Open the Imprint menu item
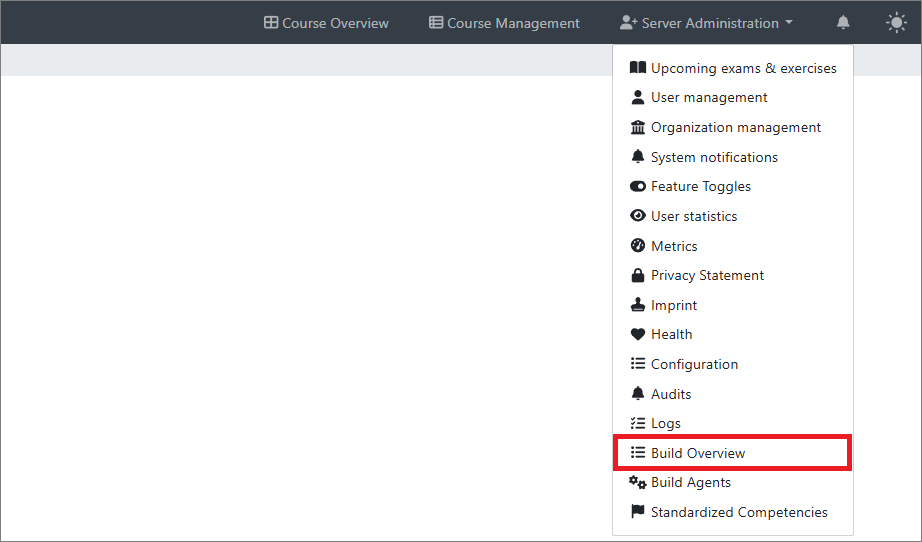Screen dimensions: 922x542 click(673, 305)
